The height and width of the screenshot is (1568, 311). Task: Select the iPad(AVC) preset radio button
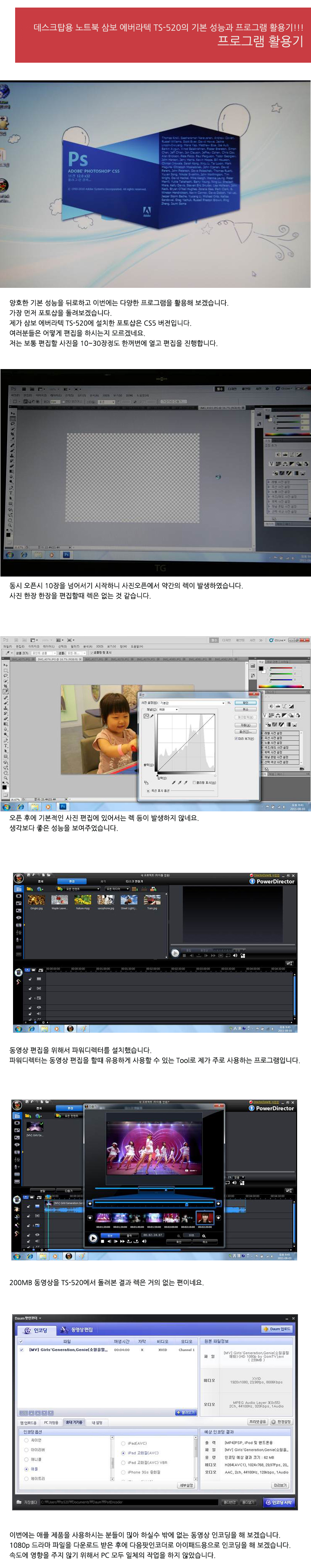click(123, 1443)
